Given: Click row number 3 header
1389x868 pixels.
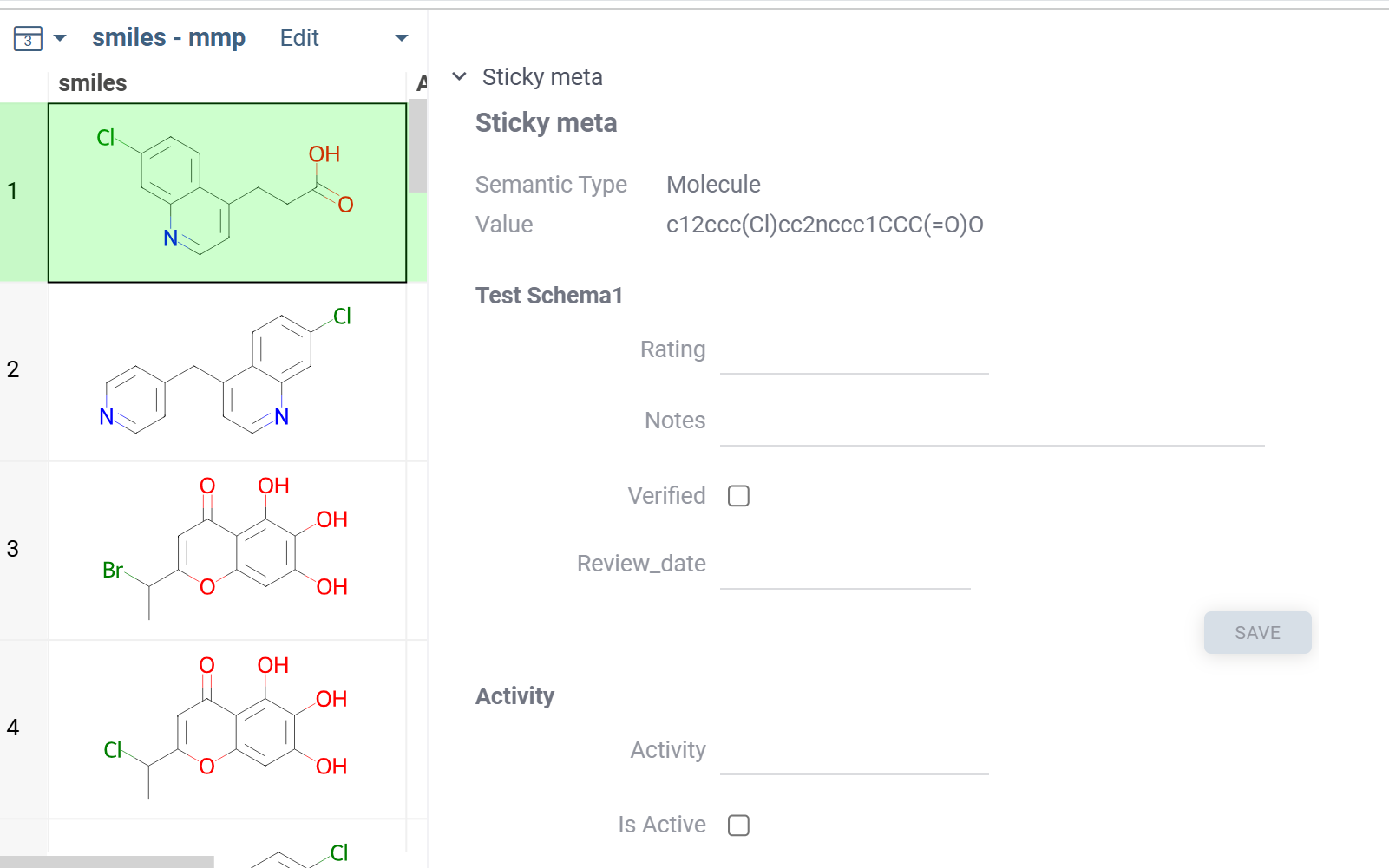Looking at the screenshot, I should coord(13,549).
